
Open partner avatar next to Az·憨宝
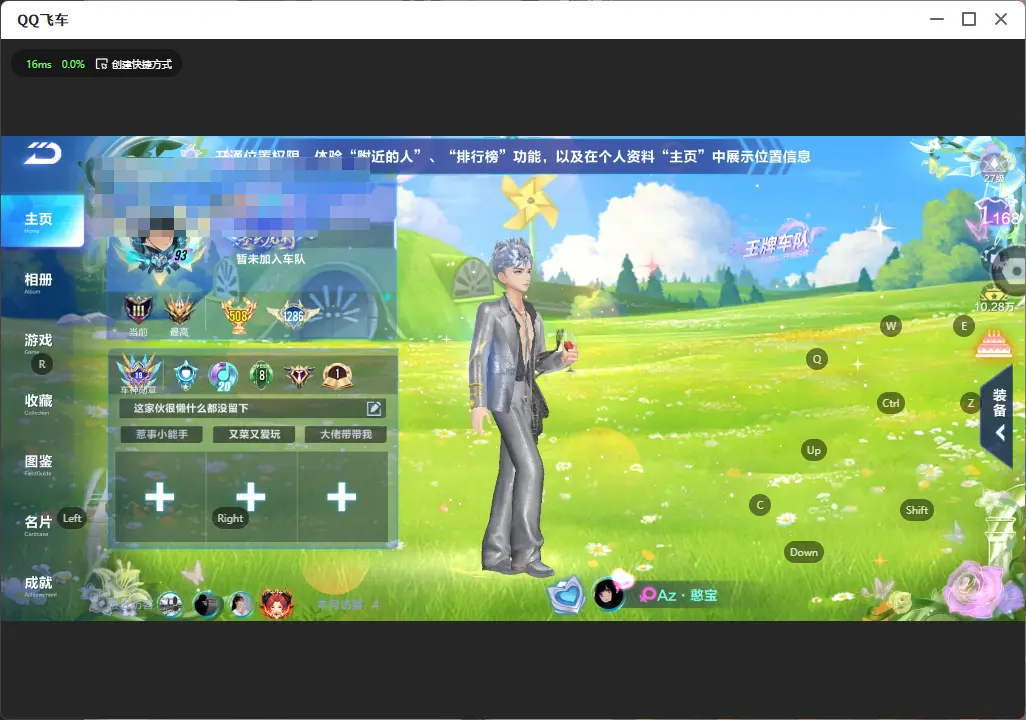(x=609, y=594)
